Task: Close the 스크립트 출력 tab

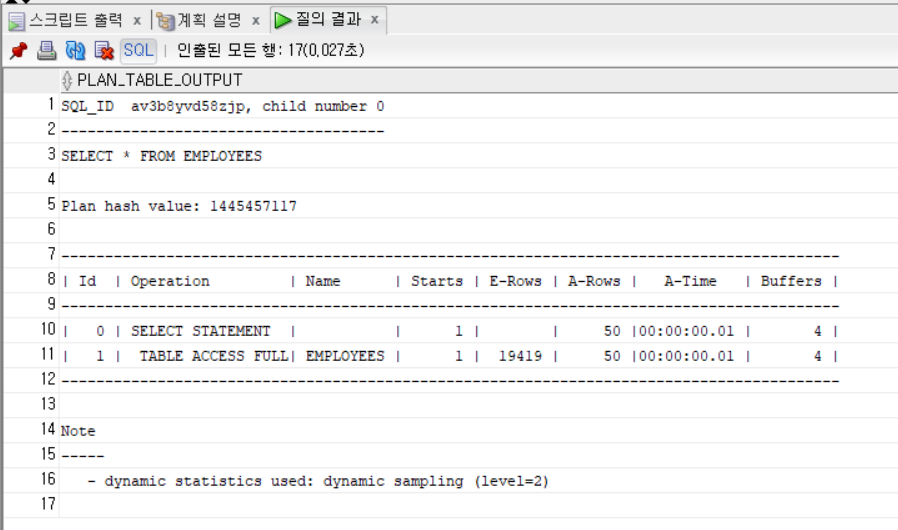Action: point(137,21)
